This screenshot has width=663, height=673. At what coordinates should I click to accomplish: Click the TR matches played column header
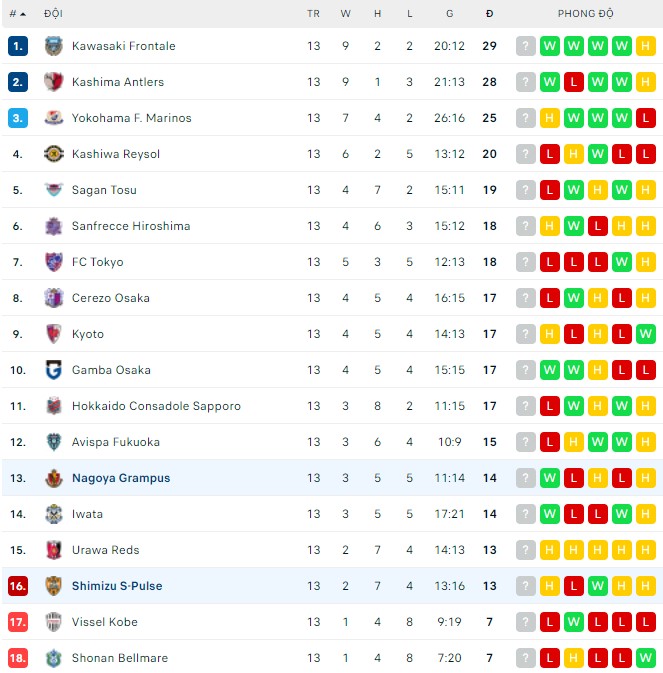pos(314,14)
